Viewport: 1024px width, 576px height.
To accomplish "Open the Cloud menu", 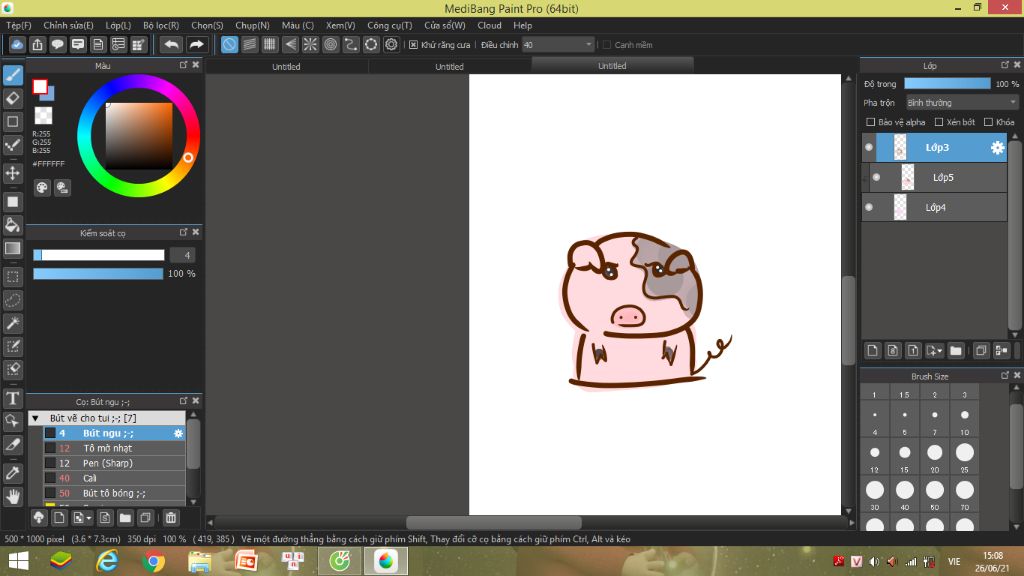I will click(x=489, y=25).
